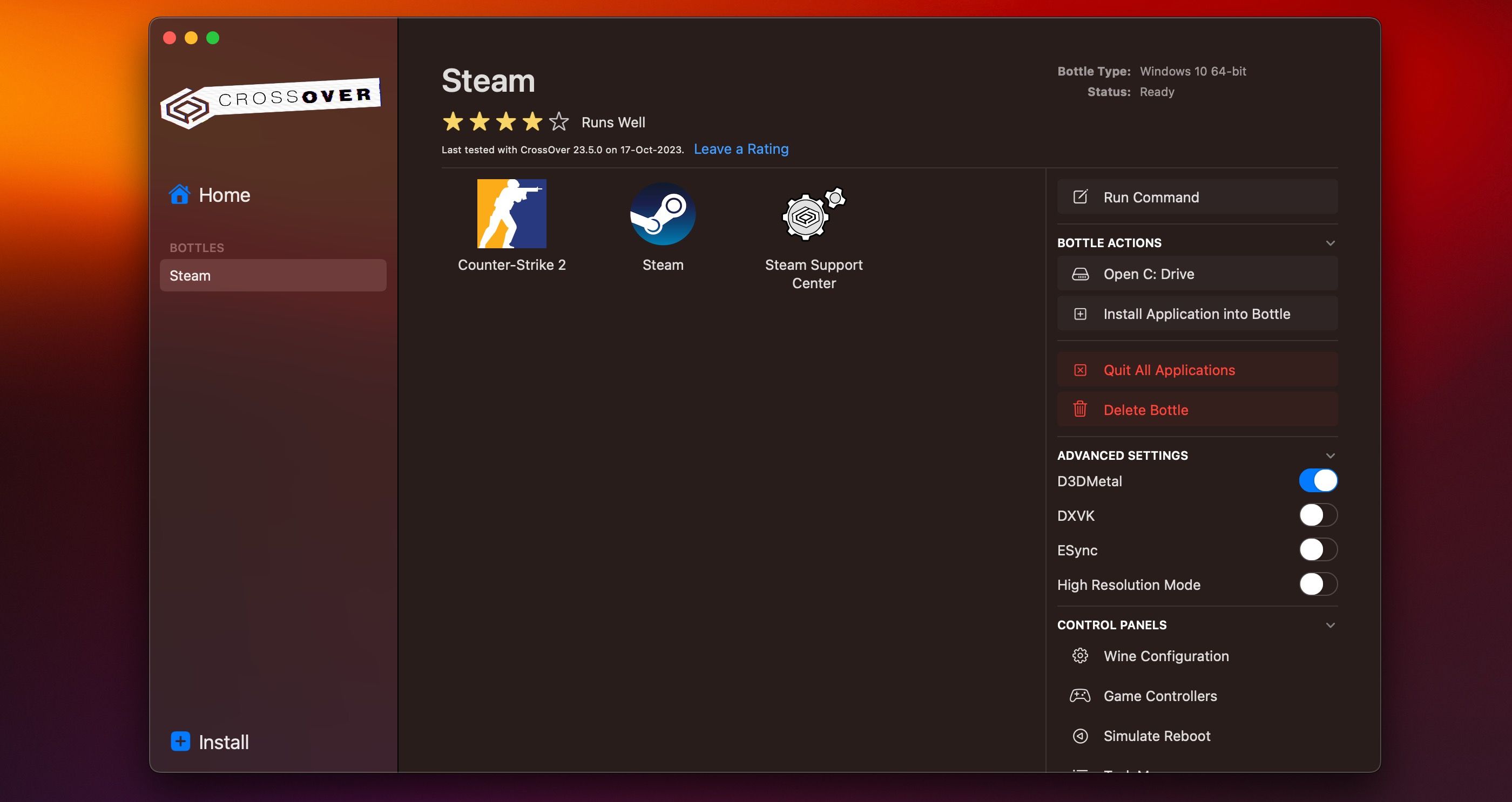
Task: Click Run Command button
Action: click(x=1197, y=197)
